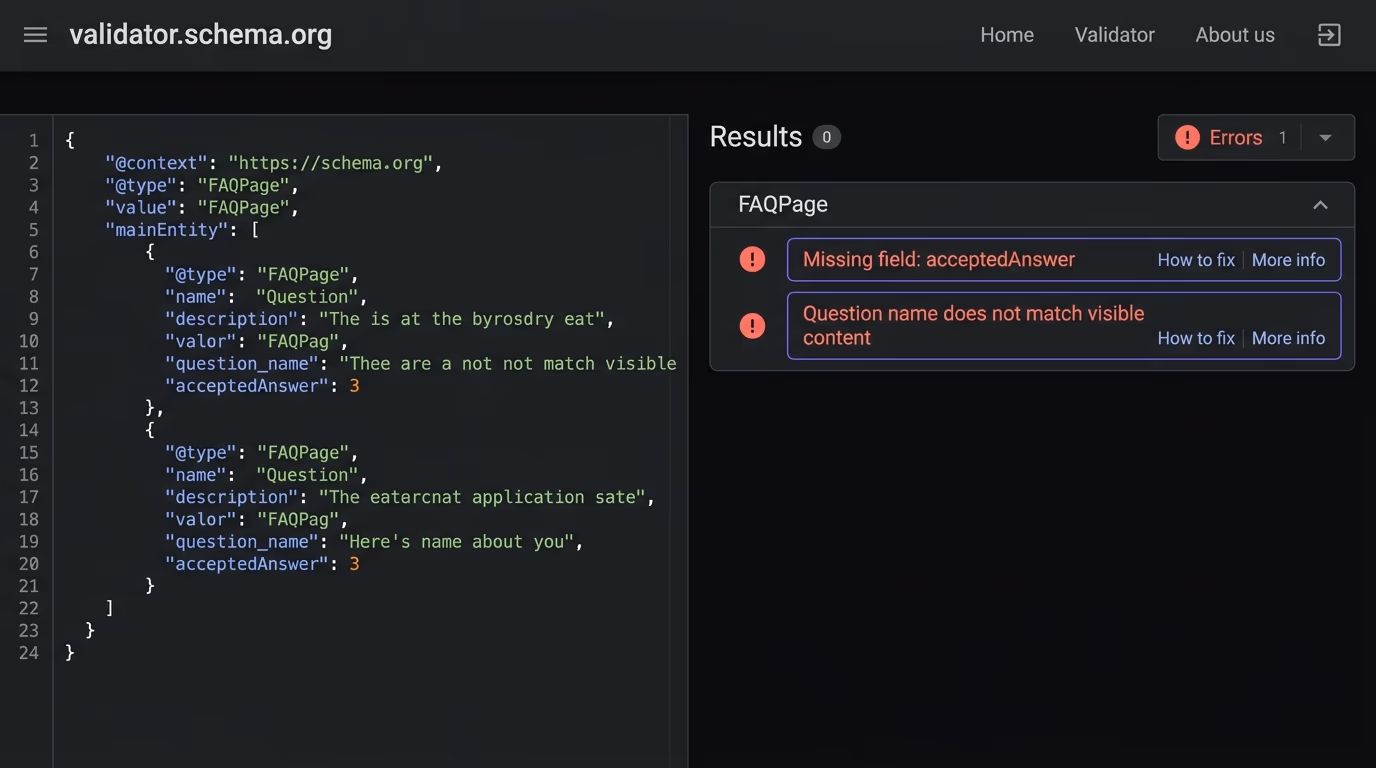
Task: Collapse the FAQPage results section
Action: coord(1320,205)
